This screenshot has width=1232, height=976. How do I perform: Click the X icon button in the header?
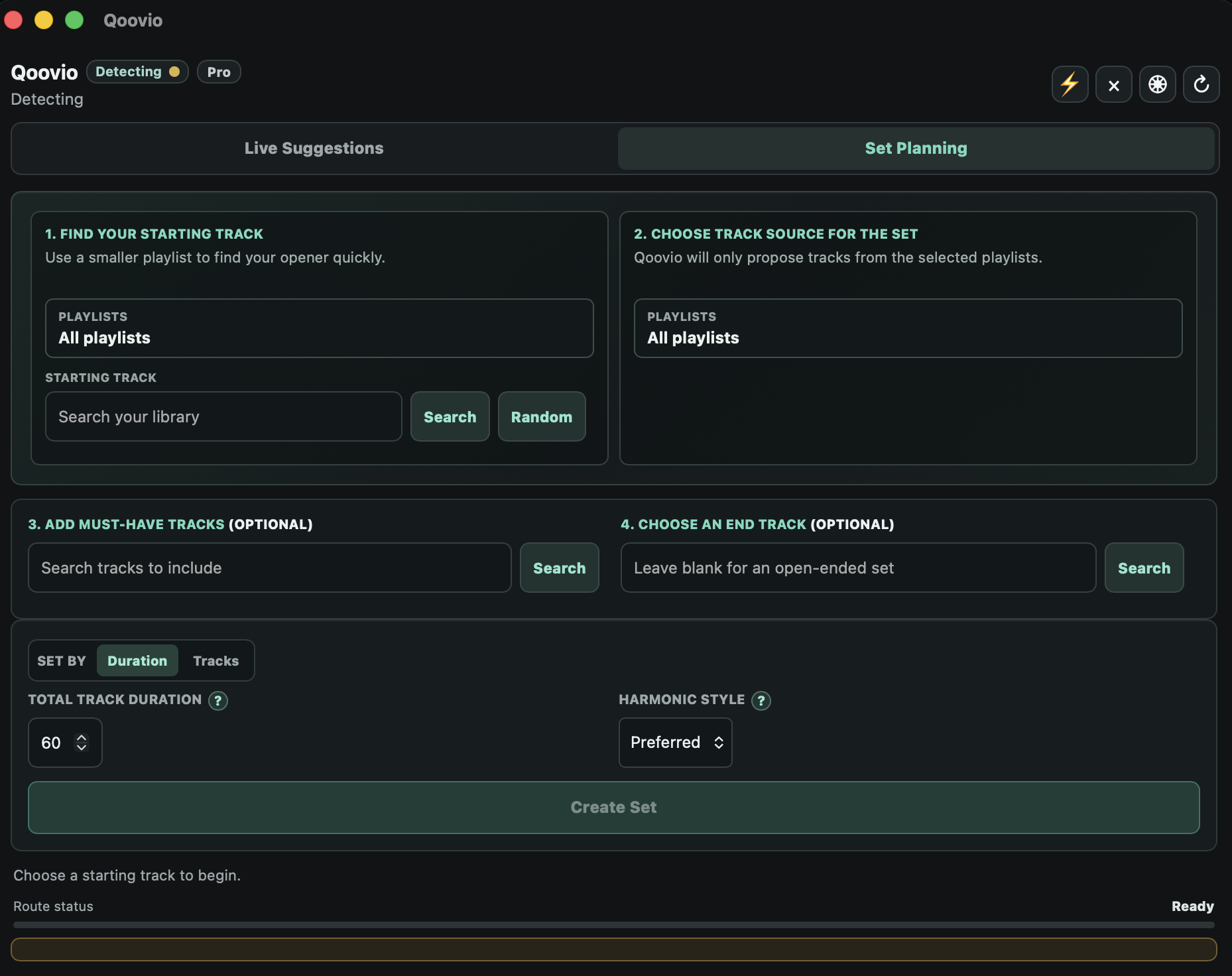(x=1113, y=84)
